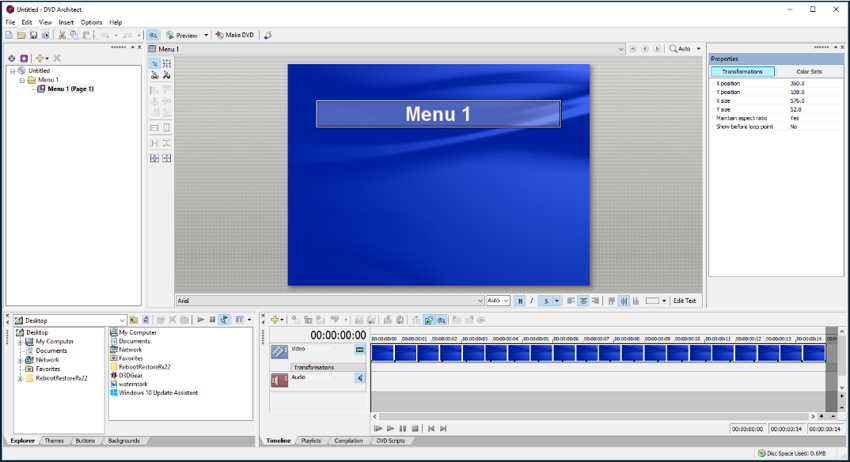Toggle Bold text formatting

pyautogui.click(x=520, y=301)
